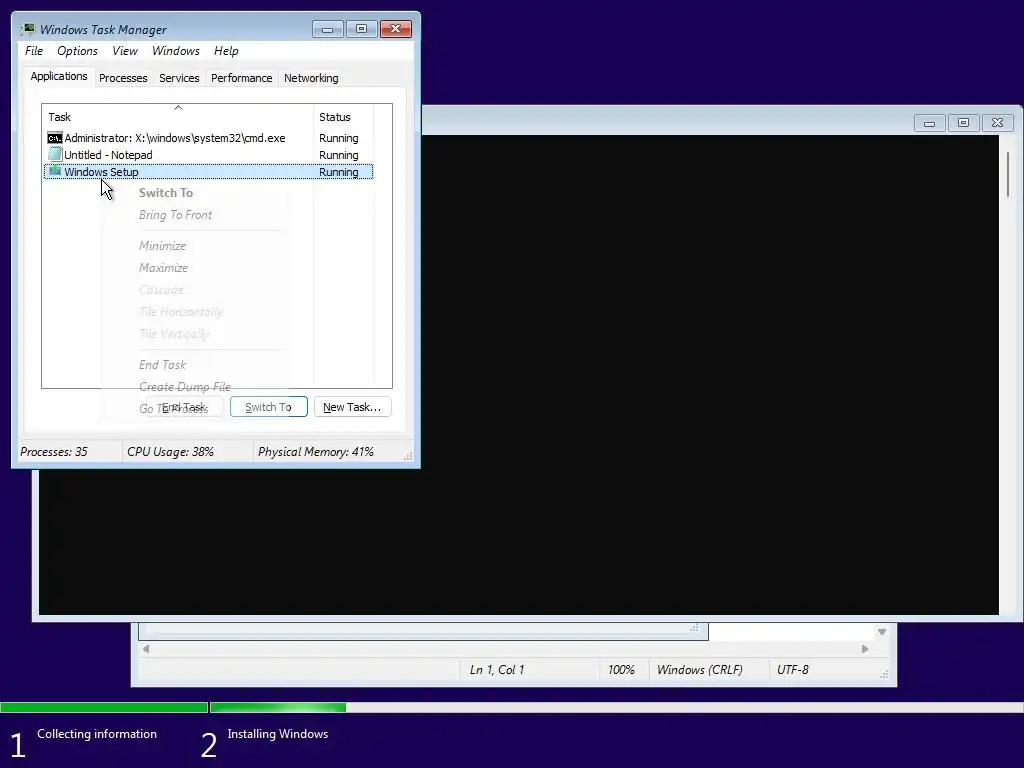Maximize the Task Manager window
Image resolution: width=1024 pixels, height=768 pixels.
361,29
